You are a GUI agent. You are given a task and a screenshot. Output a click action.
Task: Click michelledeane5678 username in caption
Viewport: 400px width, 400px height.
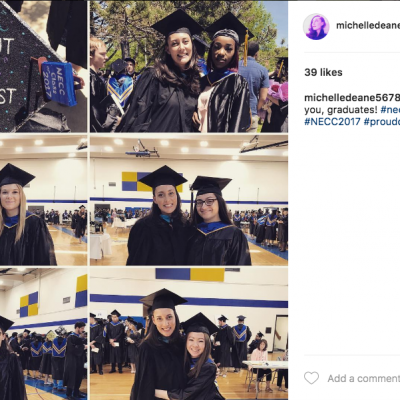point(352,97)
